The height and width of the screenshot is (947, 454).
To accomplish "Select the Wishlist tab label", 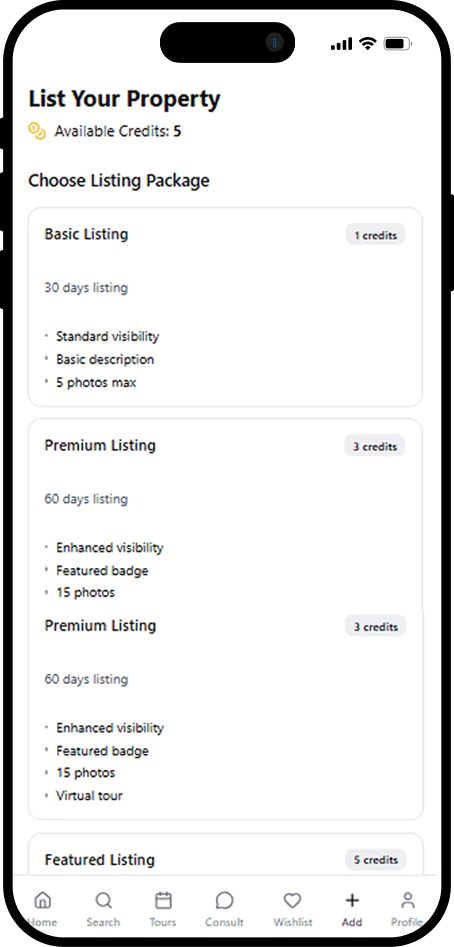I will pos(293,922).
